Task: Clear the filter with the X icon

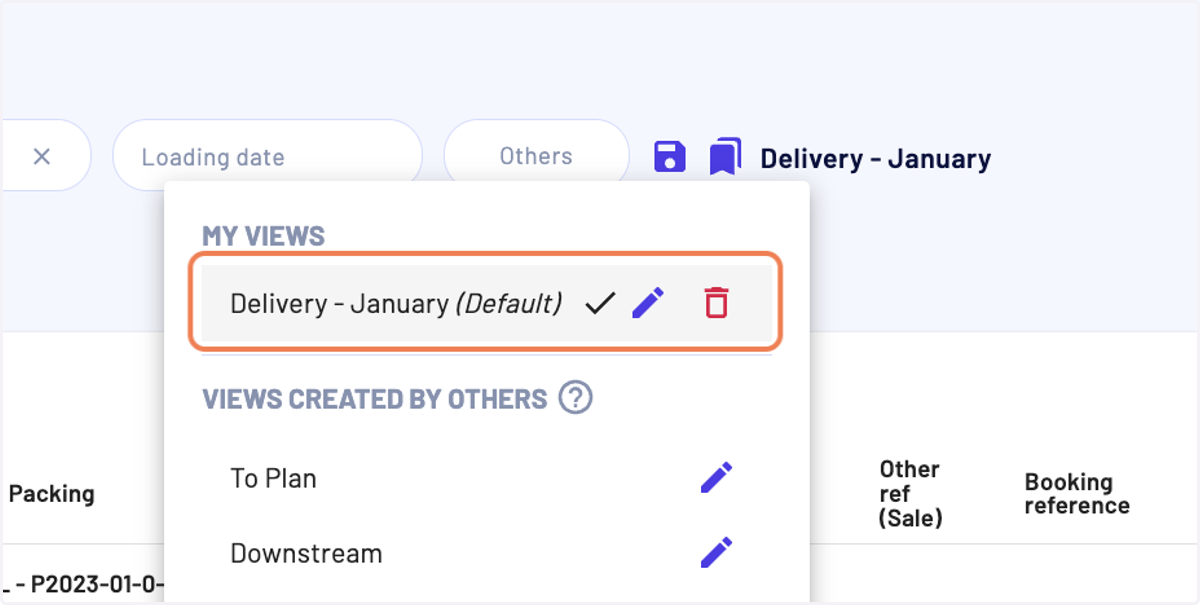Action: pyautogui.click(x=41, y=156)
